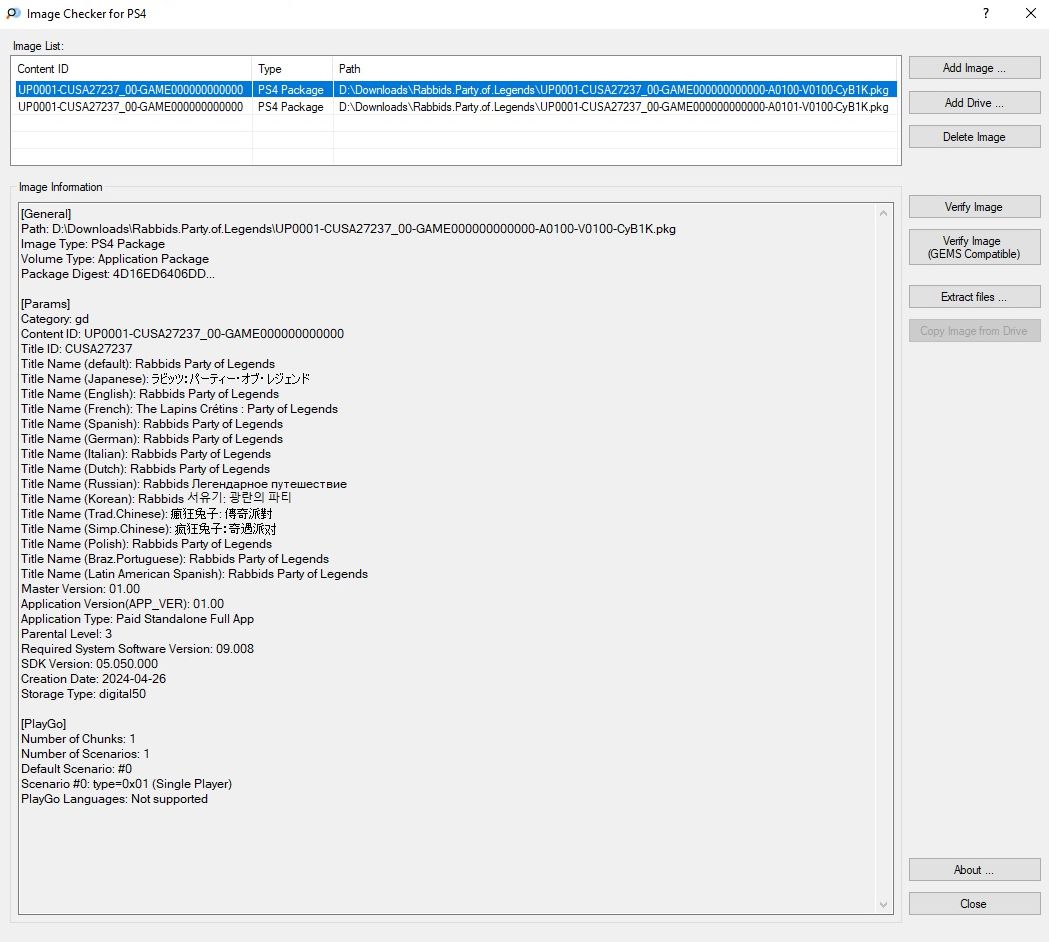Click the Required System Software Version line
This screenshot has height=942, width=1049.
pyautogui.click(x=137, y=649)
